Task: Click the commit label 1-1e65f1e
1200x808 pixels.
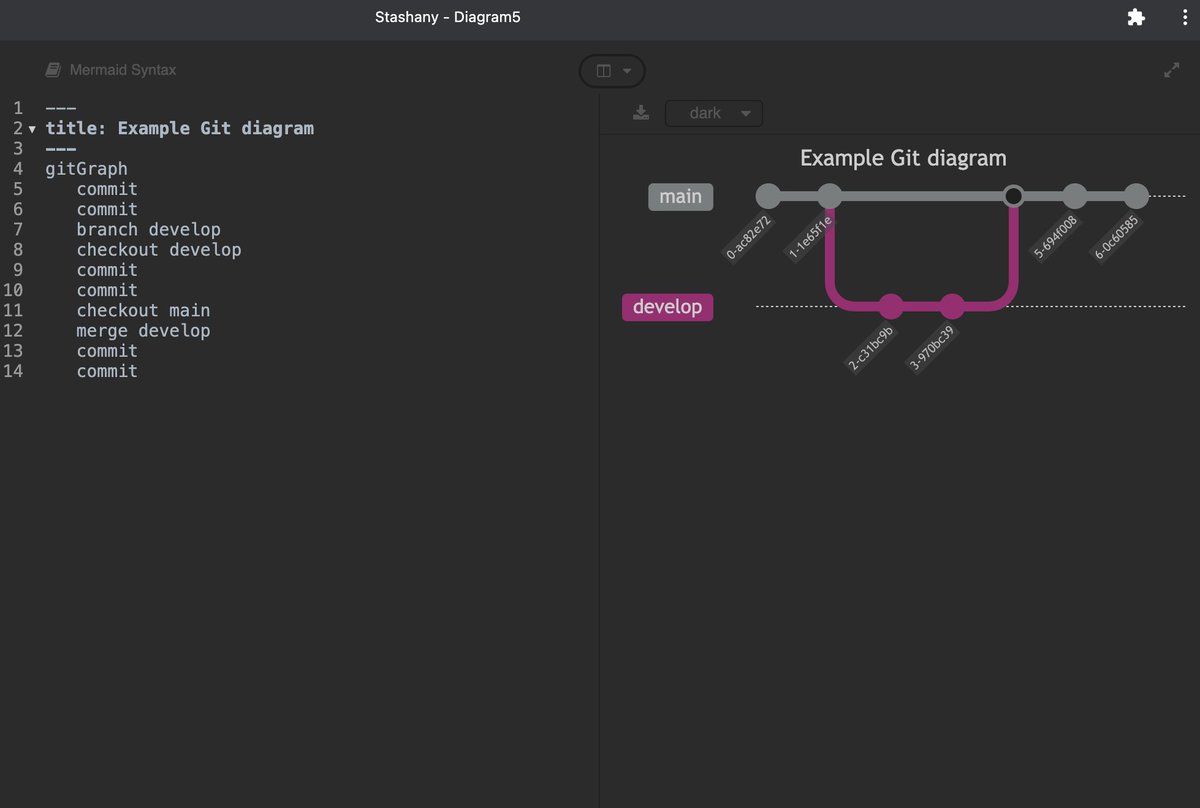Action: pos(811,238)
